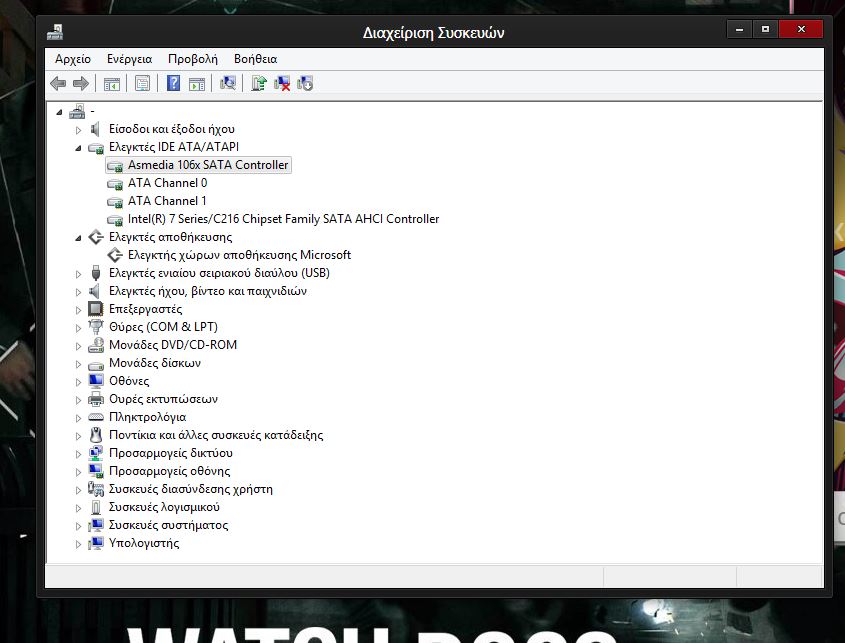Image resolution: width=845 pixels, height=643 pixels.
Task: Click the printer icon beside Ουρές εκτυπώσεων
Action: click(x=96, y=399)
